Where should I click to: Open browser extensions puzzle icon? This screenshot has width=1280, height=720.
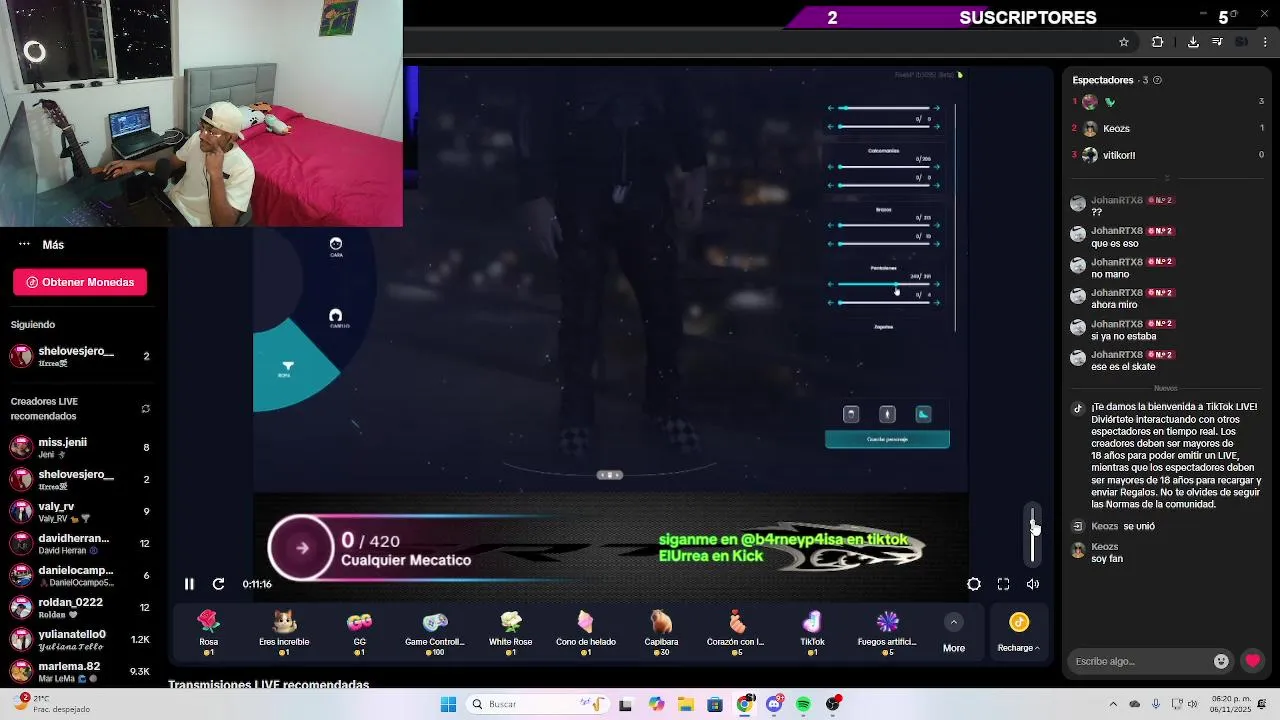(x=1158, y=42)
